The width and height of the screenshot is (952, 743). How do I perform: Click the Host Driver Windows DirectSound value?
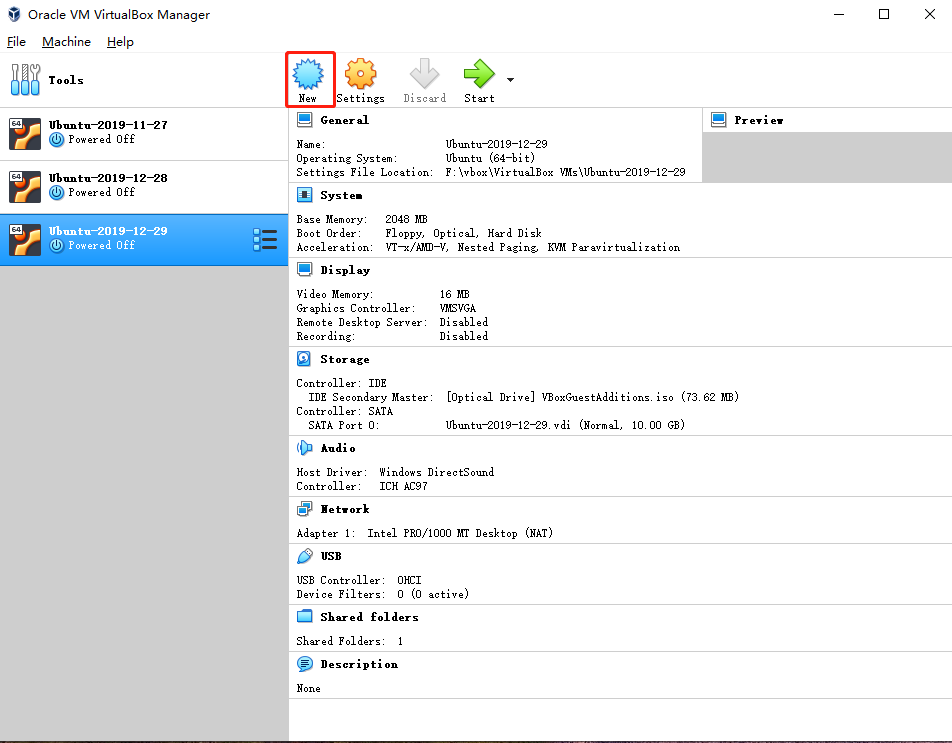coord(437,472)
